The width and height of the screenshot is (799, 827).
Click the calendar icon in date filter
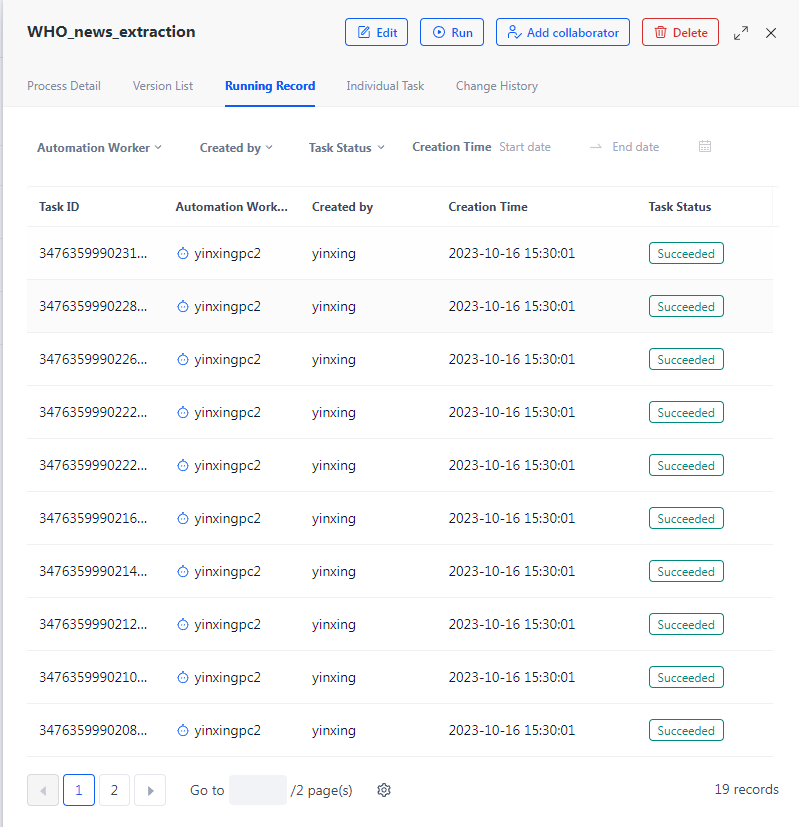pos(705,147)
